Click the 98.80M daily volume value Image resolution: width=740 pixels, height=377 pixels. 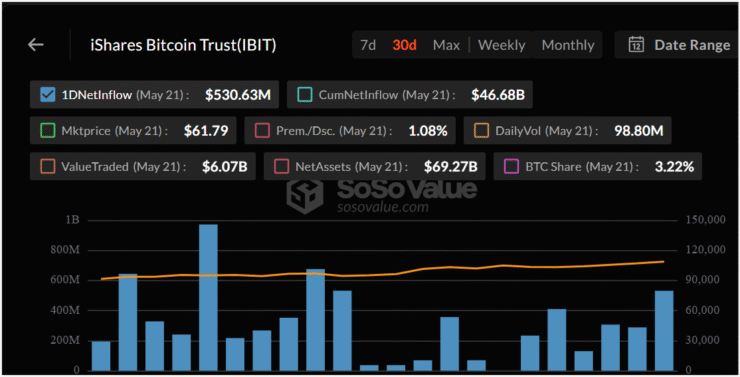tap(639, 131)
